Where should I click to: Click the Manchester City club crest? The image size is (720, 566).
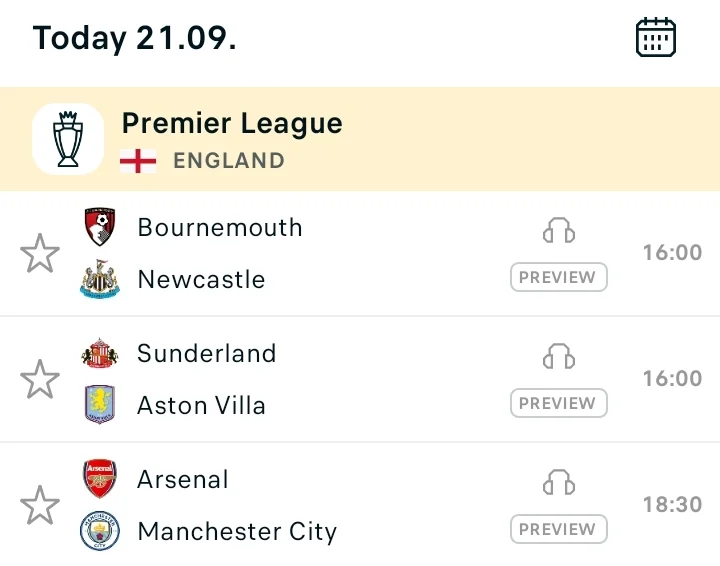point(100,531)
